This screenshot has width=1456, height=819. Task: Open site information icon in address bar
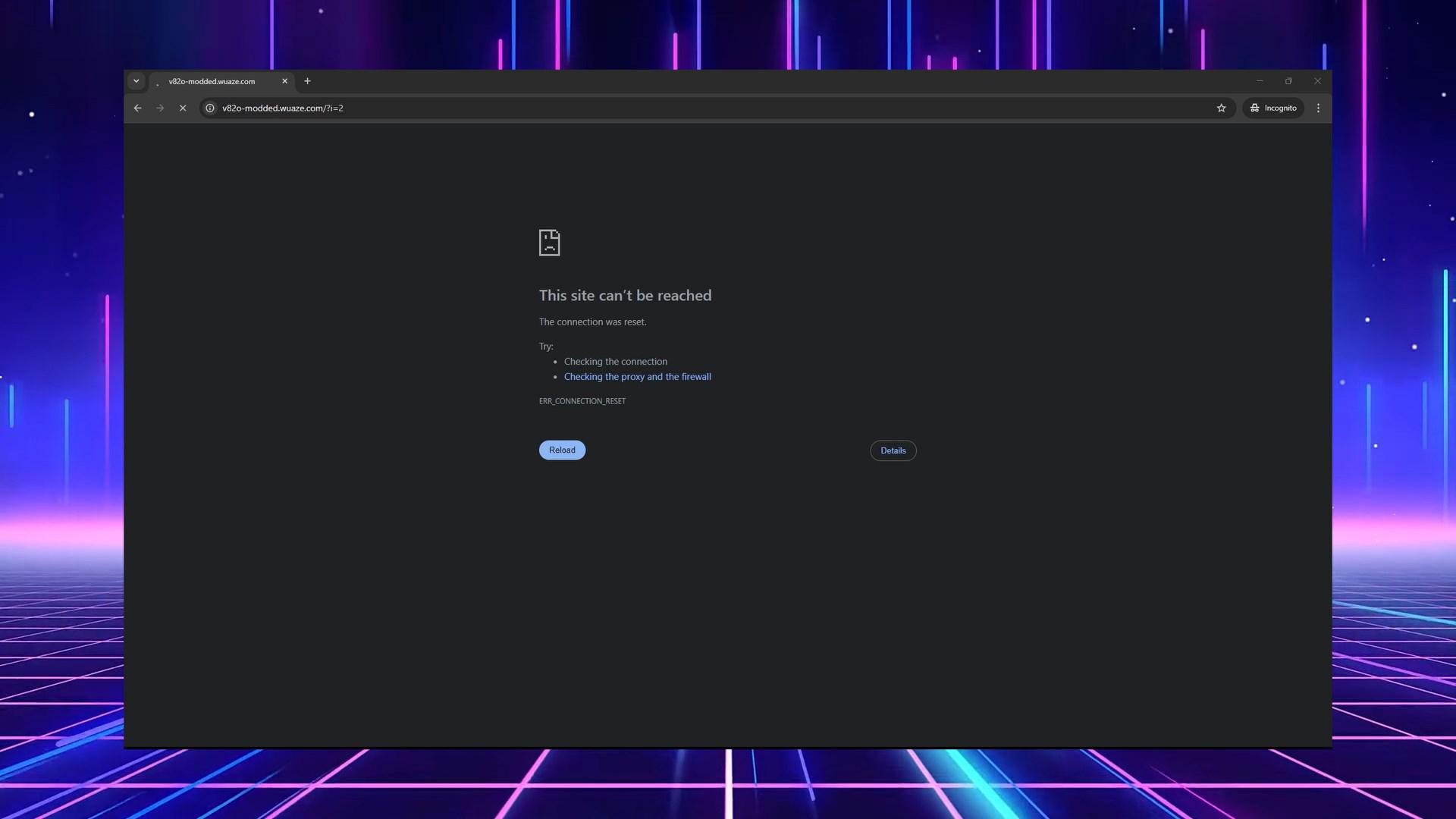click(210, 108)
